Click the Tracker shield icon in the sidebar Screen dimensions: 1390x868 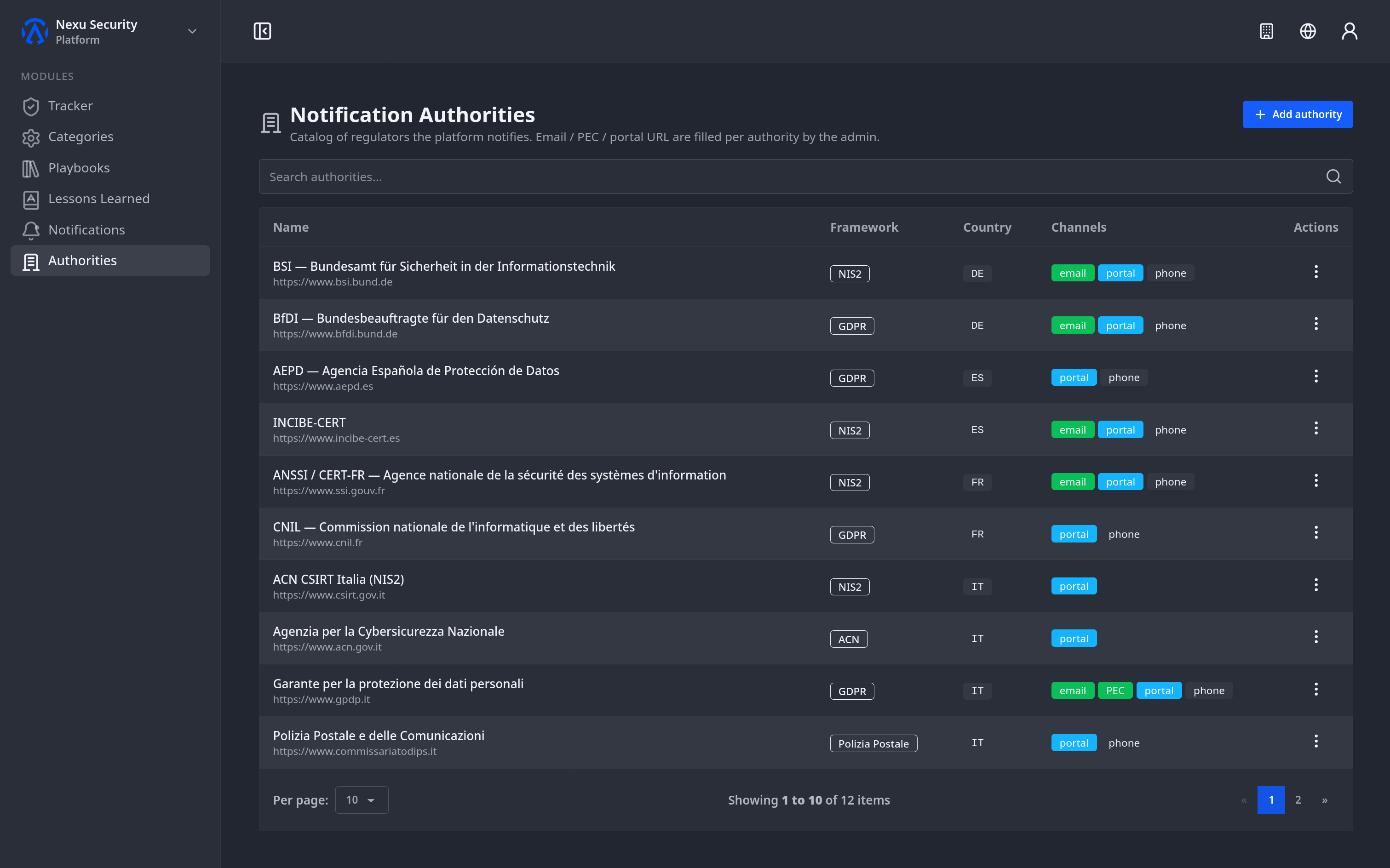pos(31,106)
